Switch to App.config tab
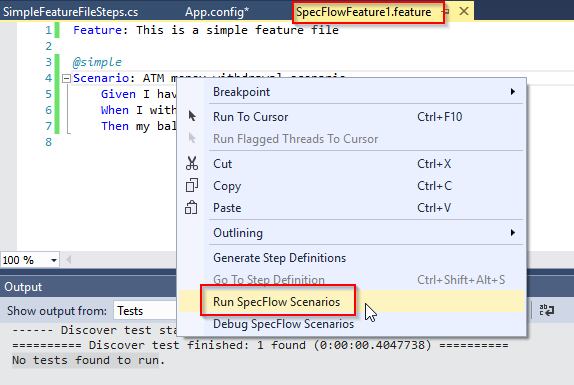The width and height of the screenshot is (574, 385). tap(217, 12)
